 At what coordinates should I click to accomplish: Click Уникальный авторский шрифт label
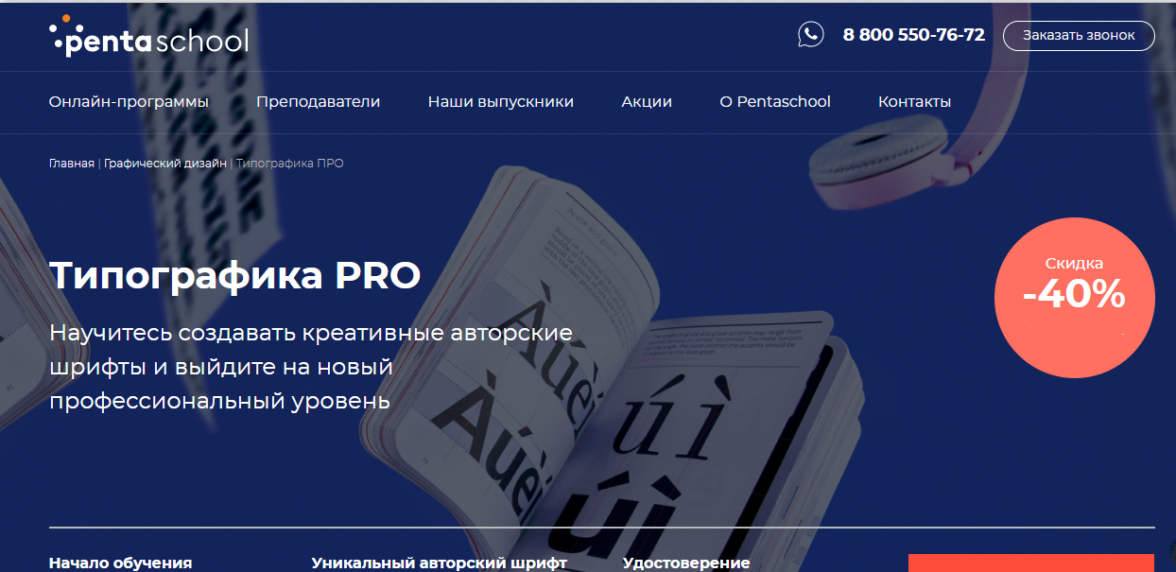440,563
